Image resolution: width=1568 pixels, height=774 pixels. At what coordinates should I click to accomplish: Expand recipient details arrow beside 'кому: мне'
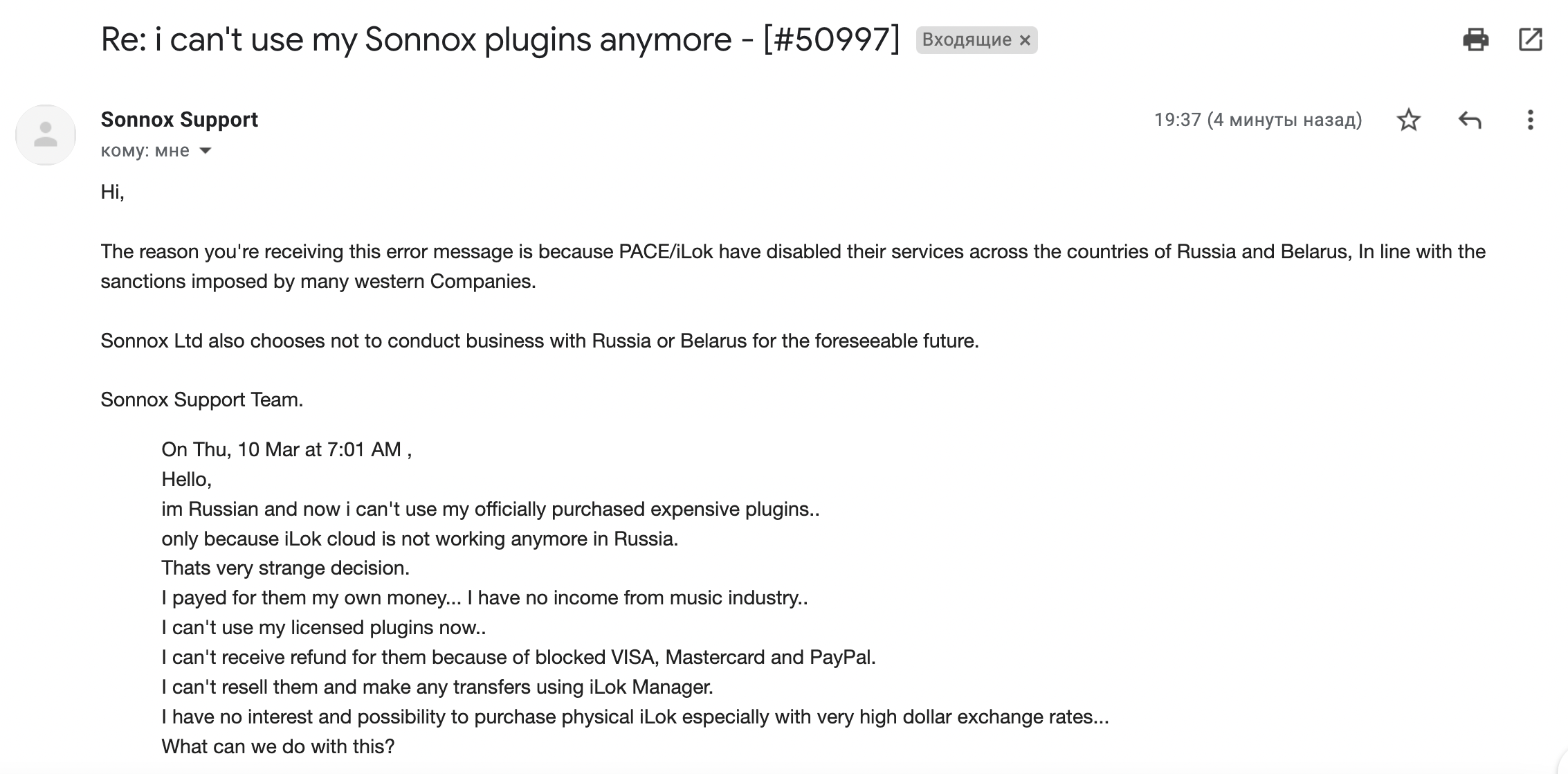pos(206,151)
